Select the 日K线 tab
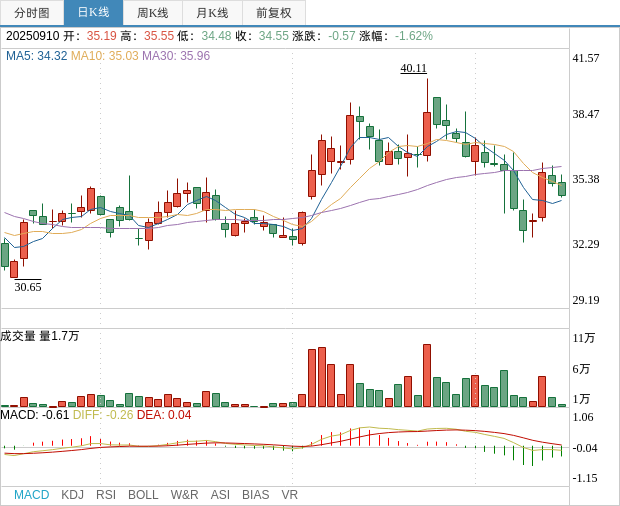The image size is (620, 506). (x=93, y=13)
